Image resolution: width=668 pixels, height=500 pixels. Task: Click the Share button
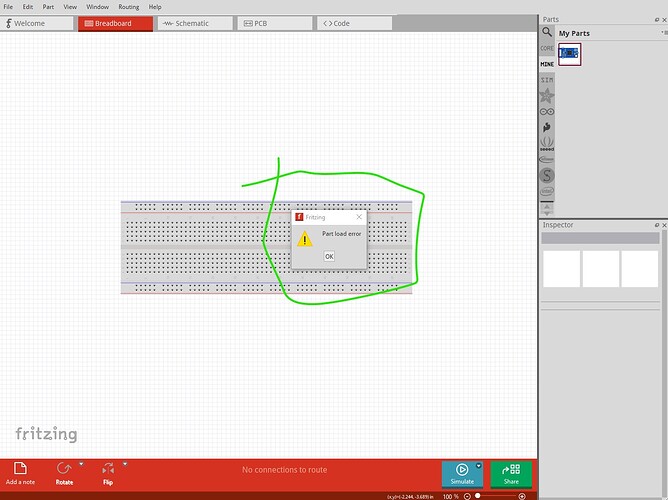pyautogui.click(x=511, y=473)
